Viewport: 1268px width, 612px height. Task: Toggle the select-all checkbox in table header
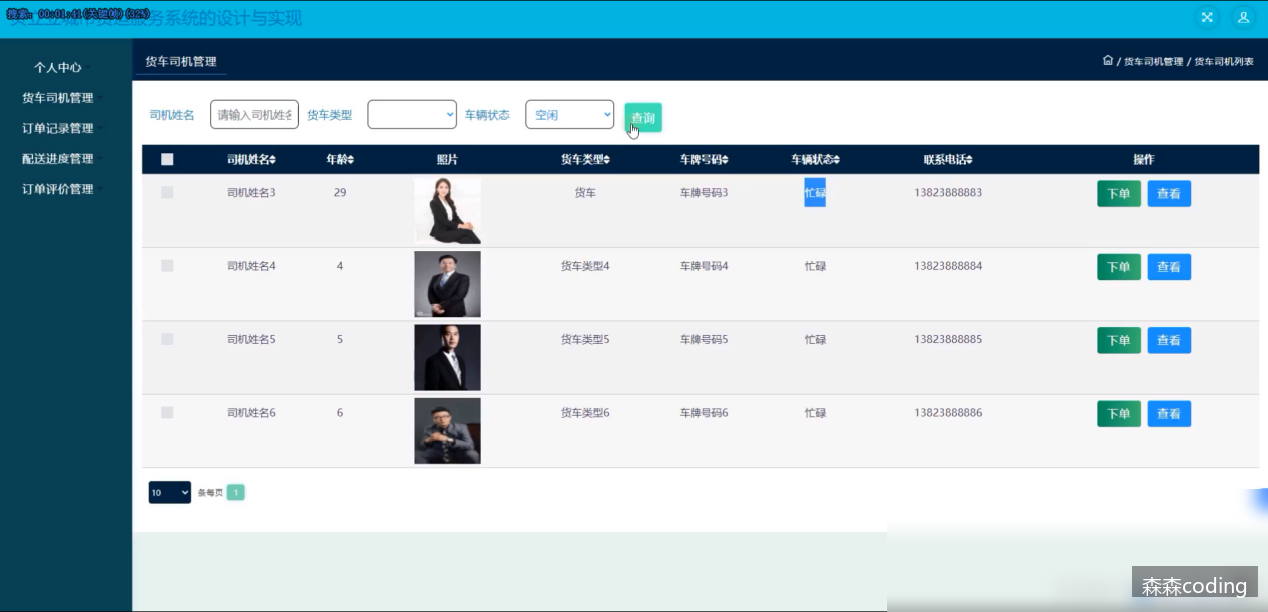[167, 159]
